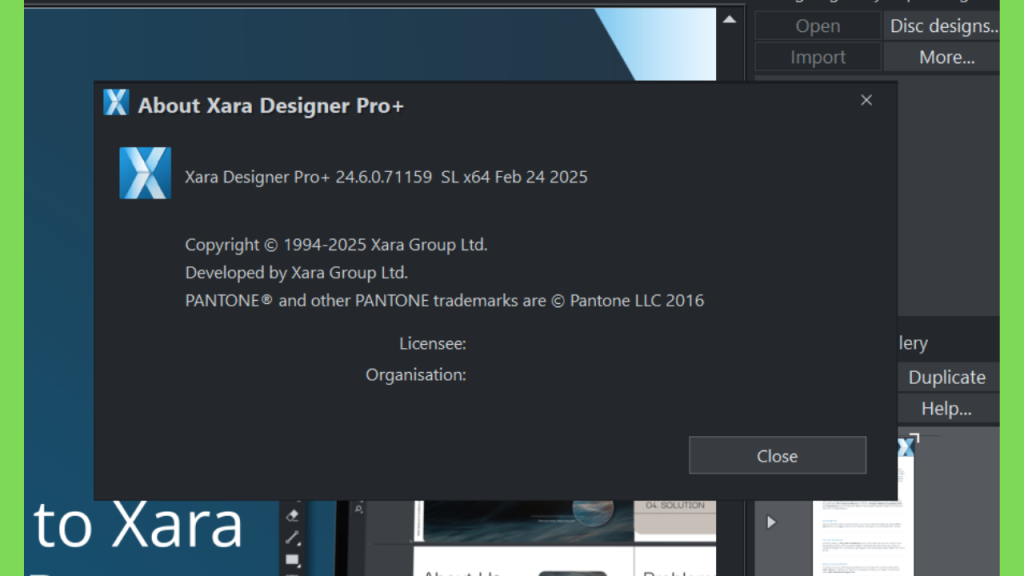Click the 'Developed by Xara Group Ltd.' line
The width and height of the screenshot is (1024, 576).
tap(296, 272)
